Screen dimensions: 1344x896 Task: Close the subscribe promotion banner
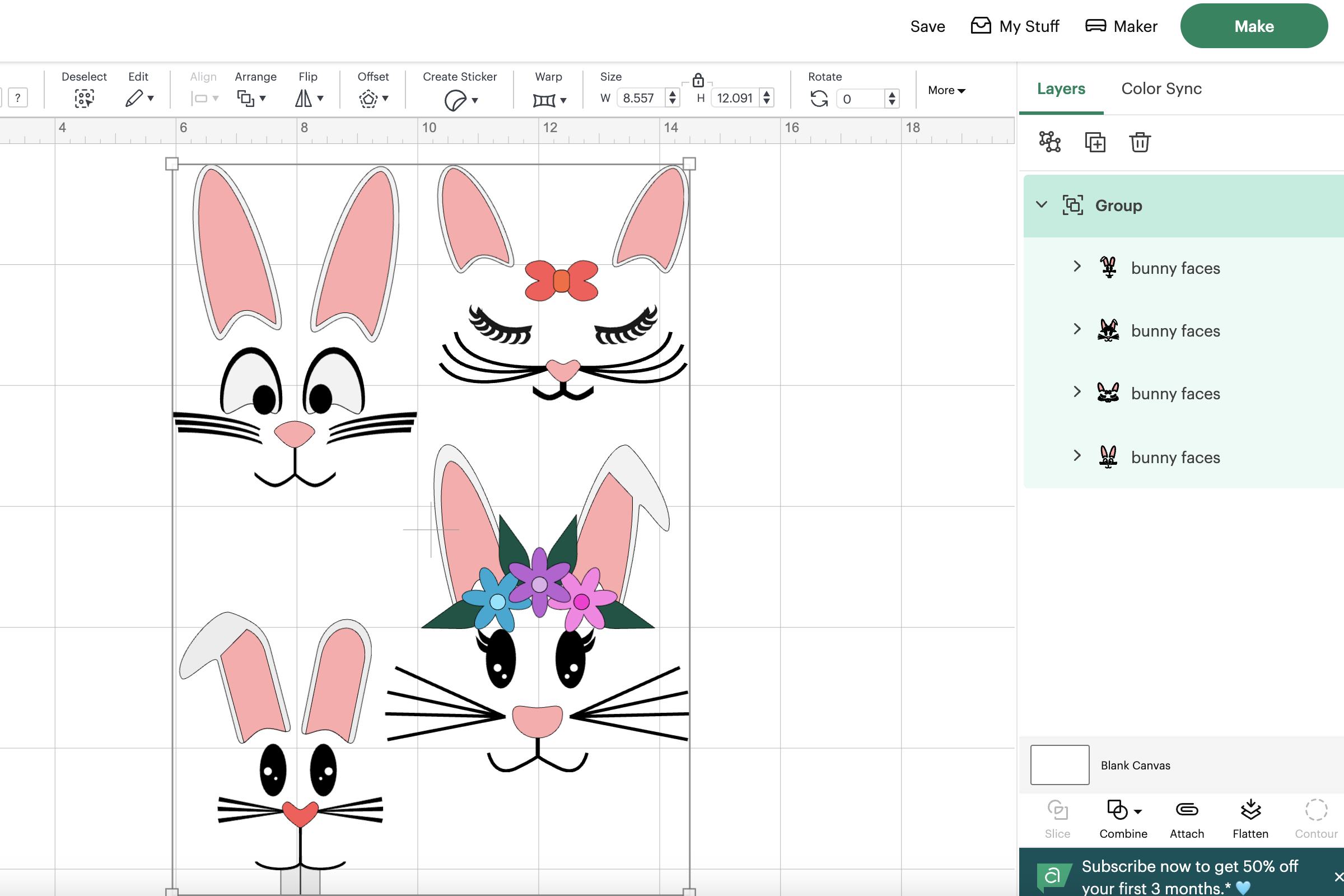tap(1338, 876)
